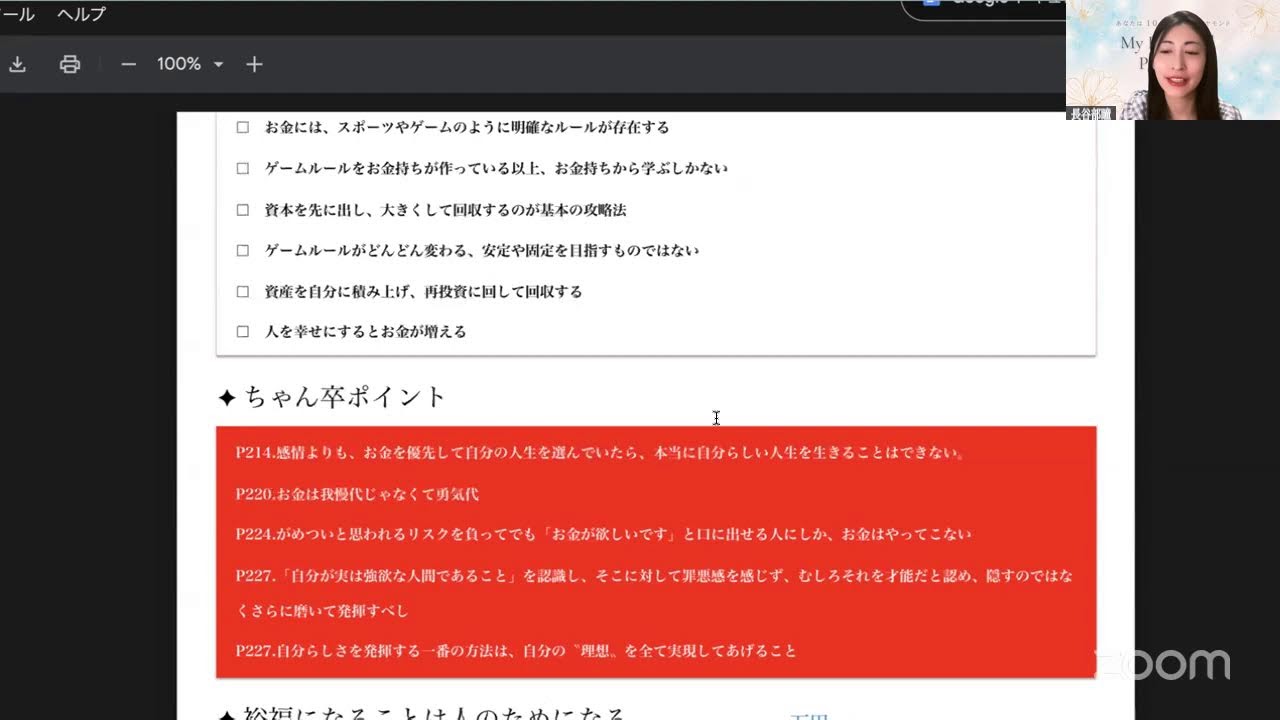Select the presenter webcam thumbnail
Screen dimensions: 1280x720
(x=1172, y=60)
